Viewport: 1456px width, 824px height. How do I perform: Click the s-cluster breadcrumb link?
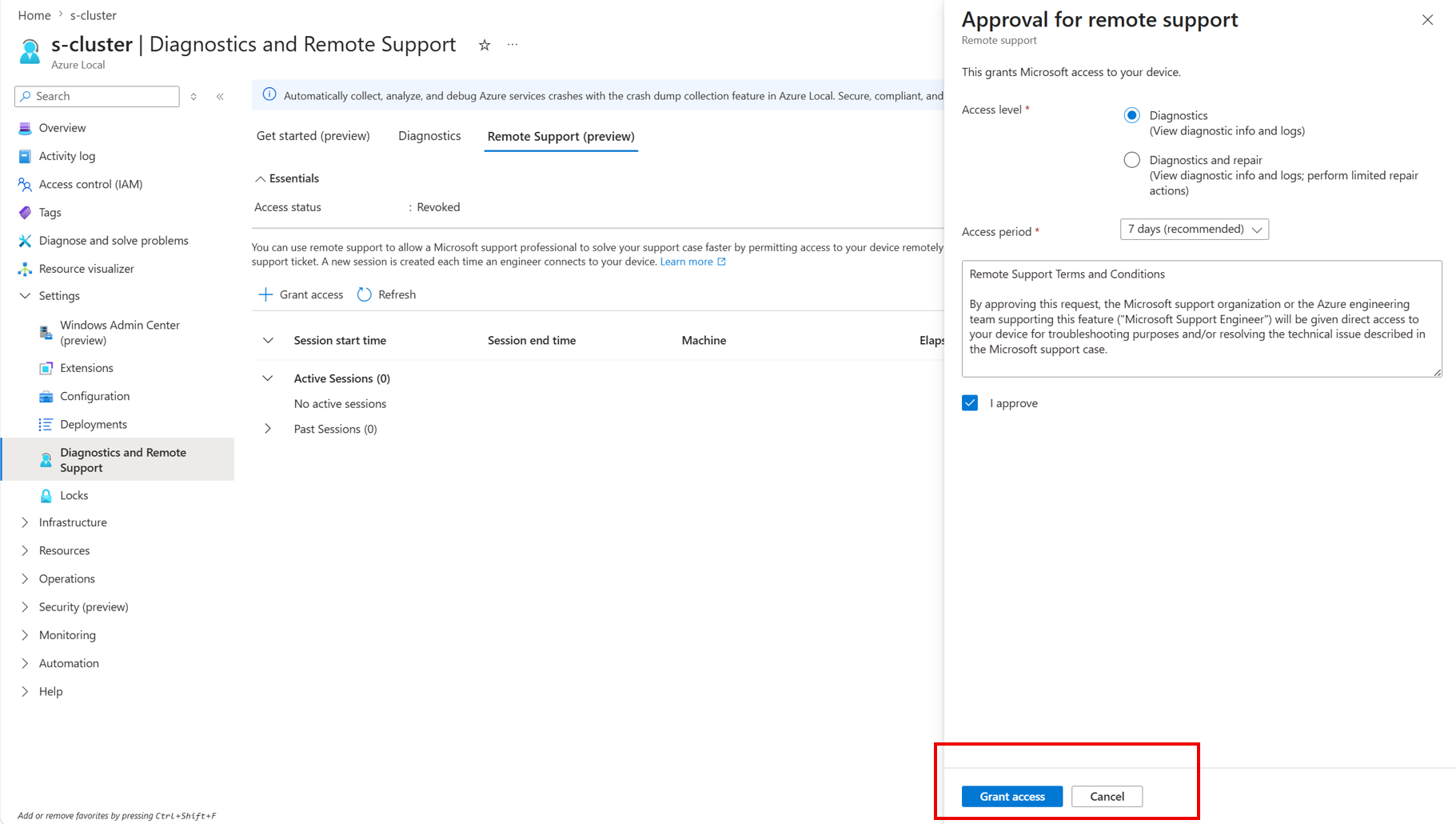(94, 15)
